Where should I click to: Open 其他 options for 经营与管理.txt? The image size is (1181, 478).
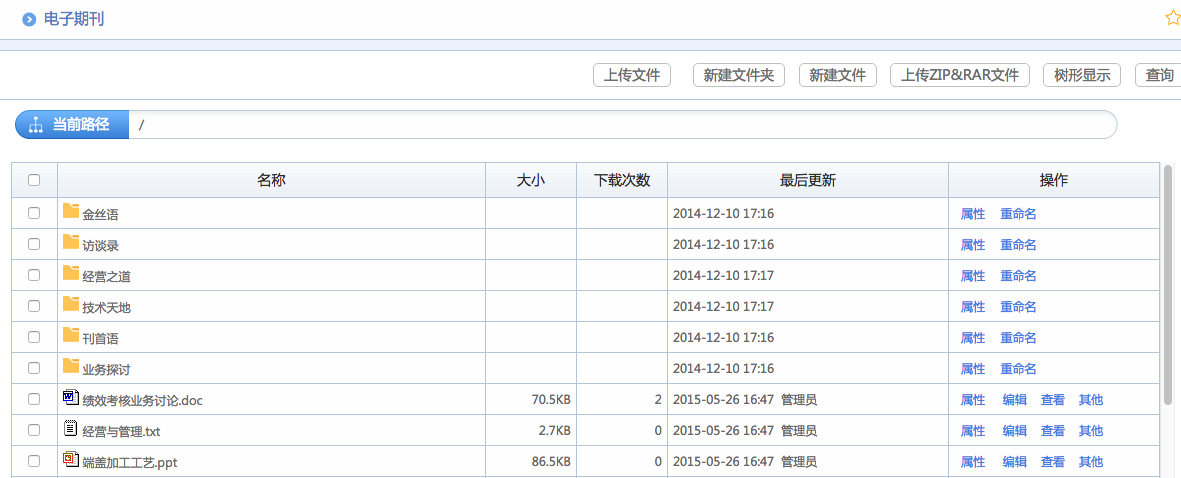pyautogui.click(x=1090, y=430)
